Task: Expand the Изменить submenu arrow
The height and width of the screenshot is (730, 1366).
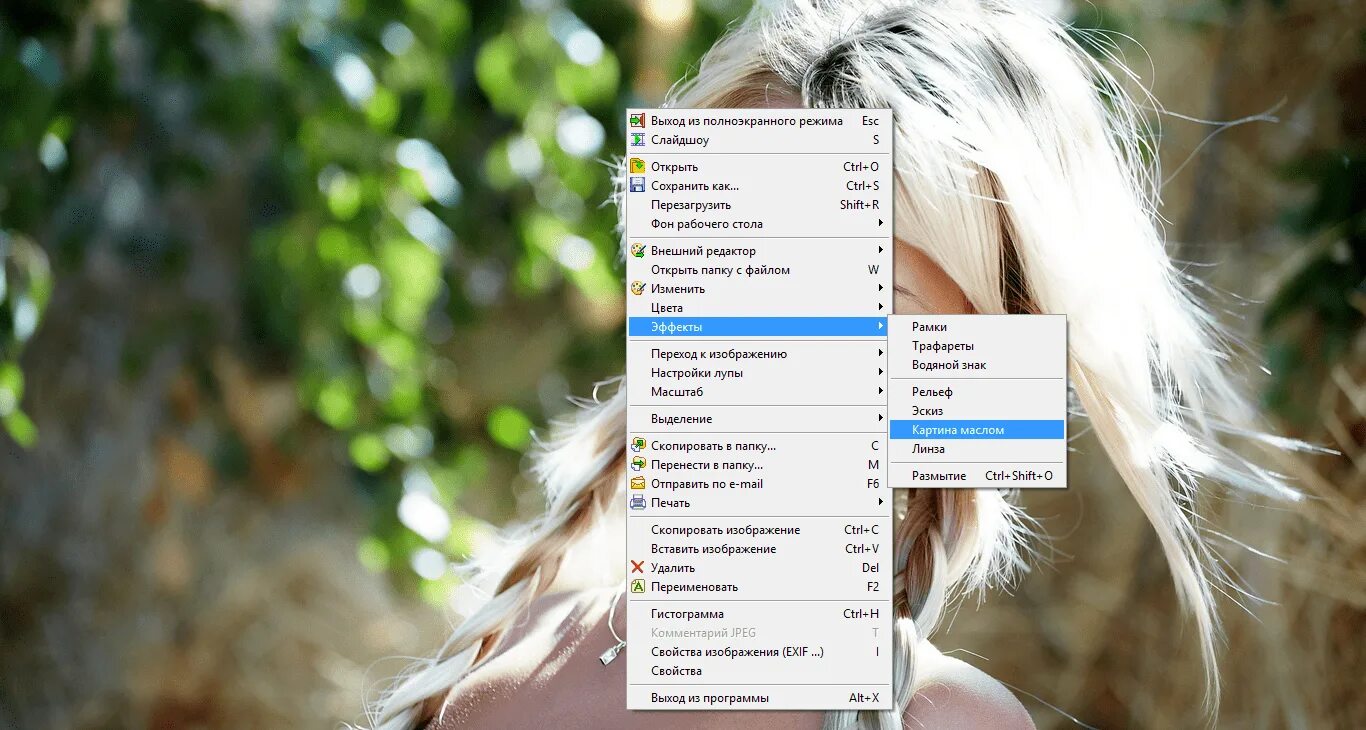Action: tap(881, 288)
